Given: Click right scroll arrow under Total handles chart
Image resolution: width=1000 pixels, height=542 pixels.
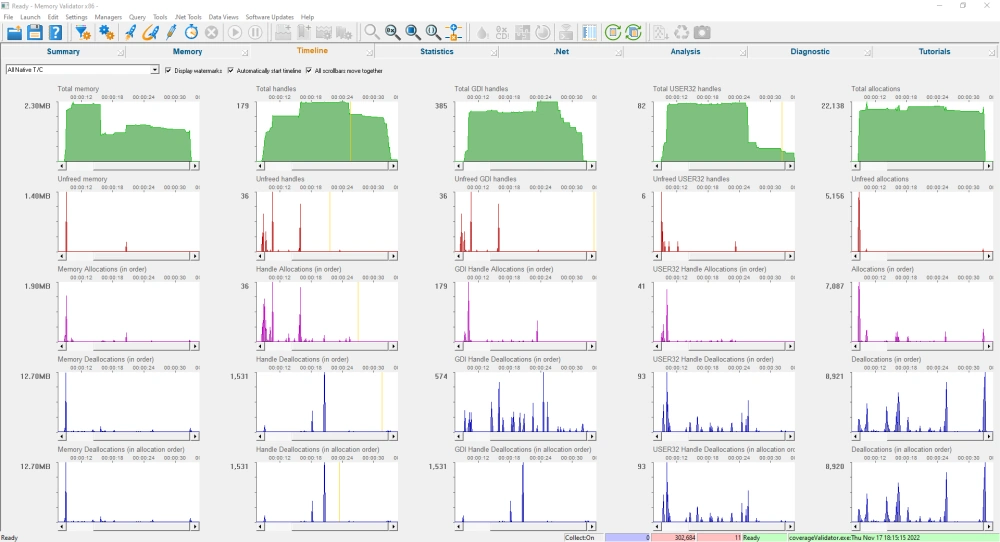Looking at the screenshot, I should click(x=393, y=166).
